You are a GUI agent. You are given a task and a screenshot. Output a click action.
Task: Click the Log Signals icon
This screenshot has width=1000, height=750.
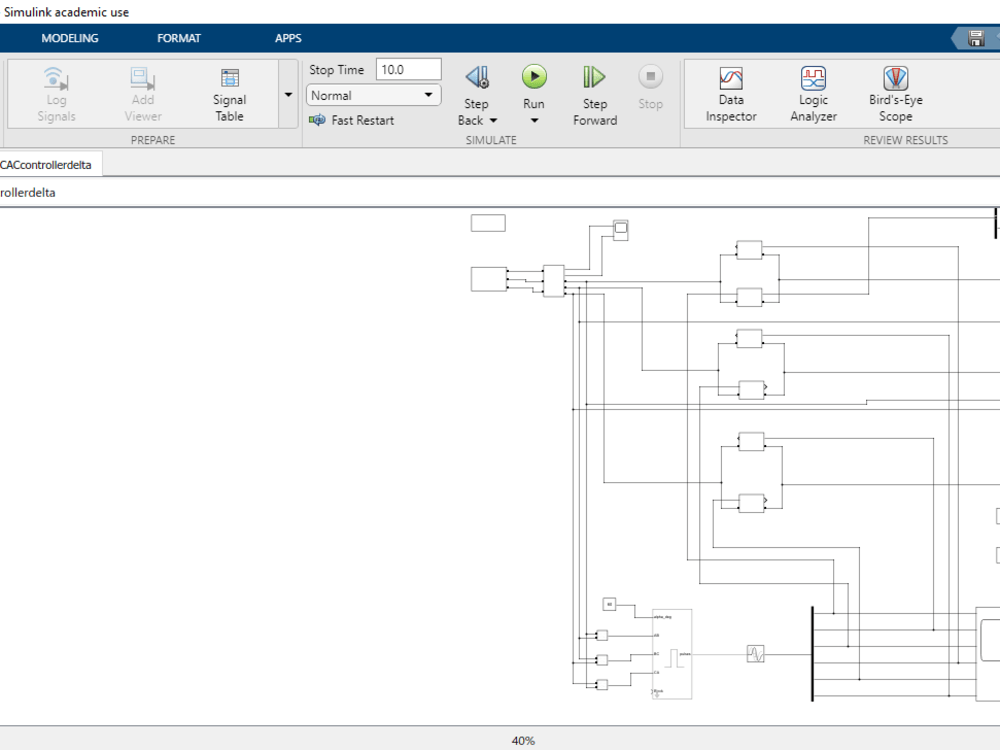pyautogui.click(x=56, y=78)
